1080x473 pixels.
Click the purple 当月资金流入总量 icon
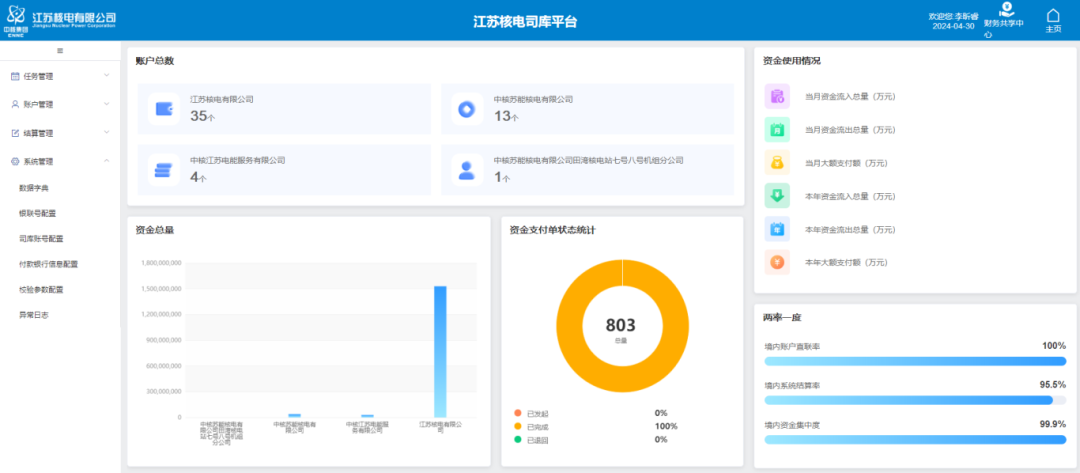click(x=777, y=96)
